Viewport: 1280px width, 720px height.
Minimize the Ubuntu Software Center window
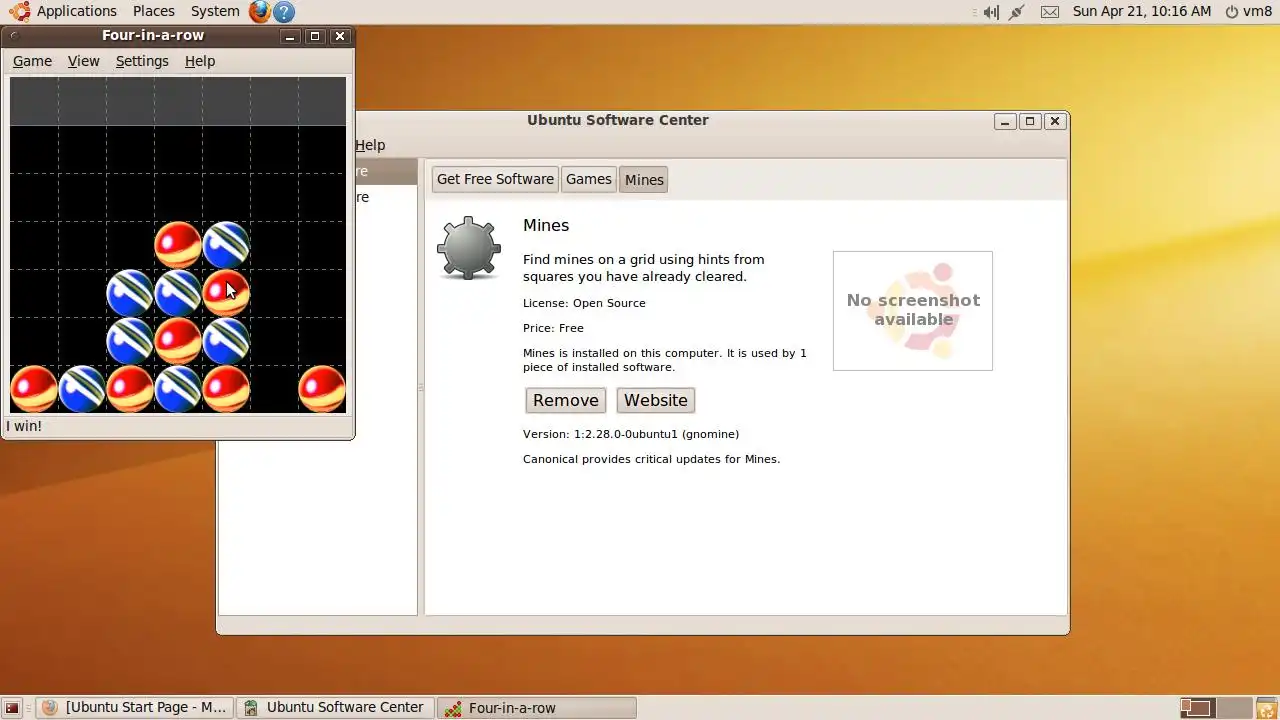click(1005, 121)
